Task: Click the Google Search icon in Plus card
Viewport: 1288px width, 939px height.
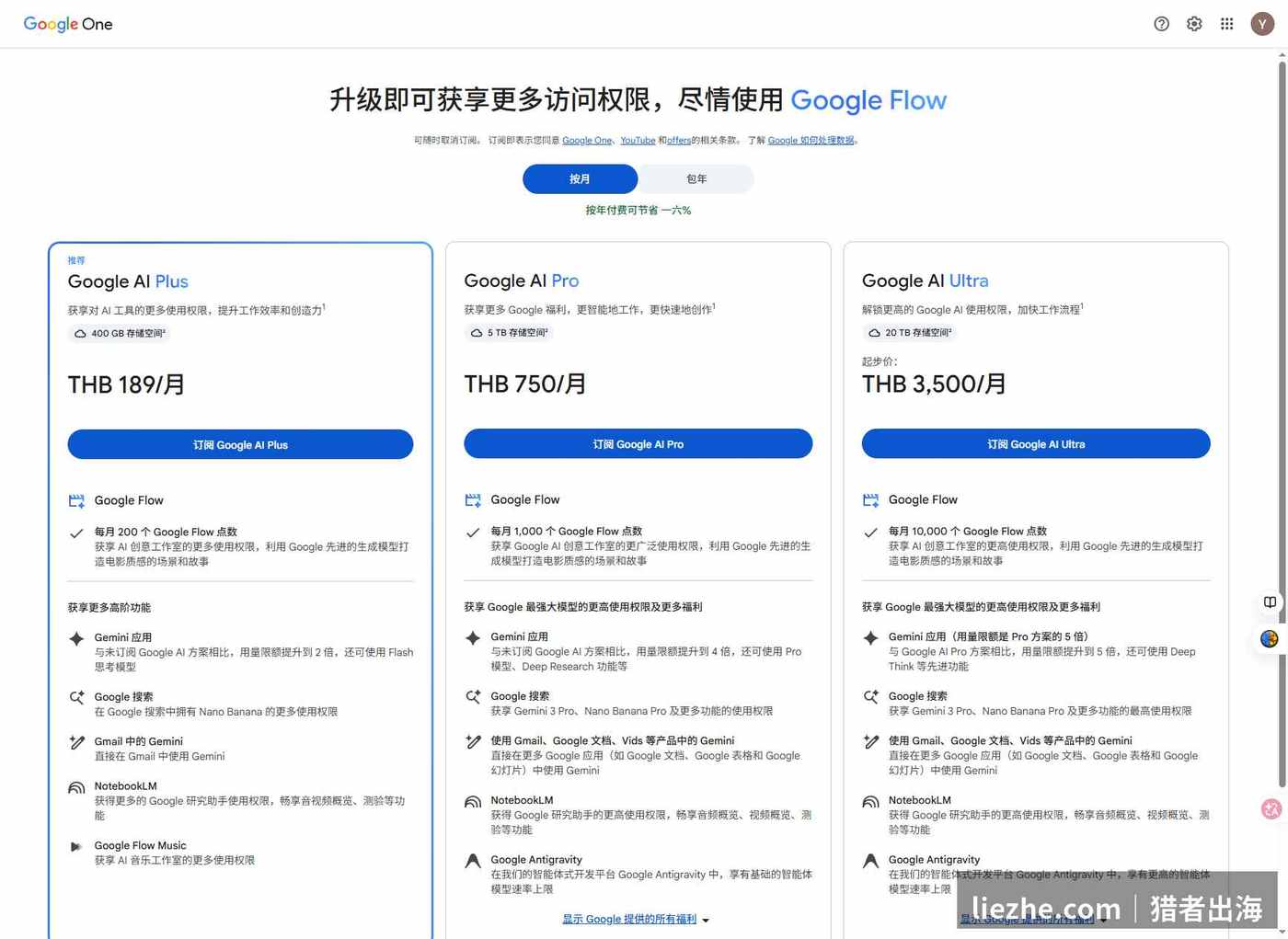Action: [76, 698]
